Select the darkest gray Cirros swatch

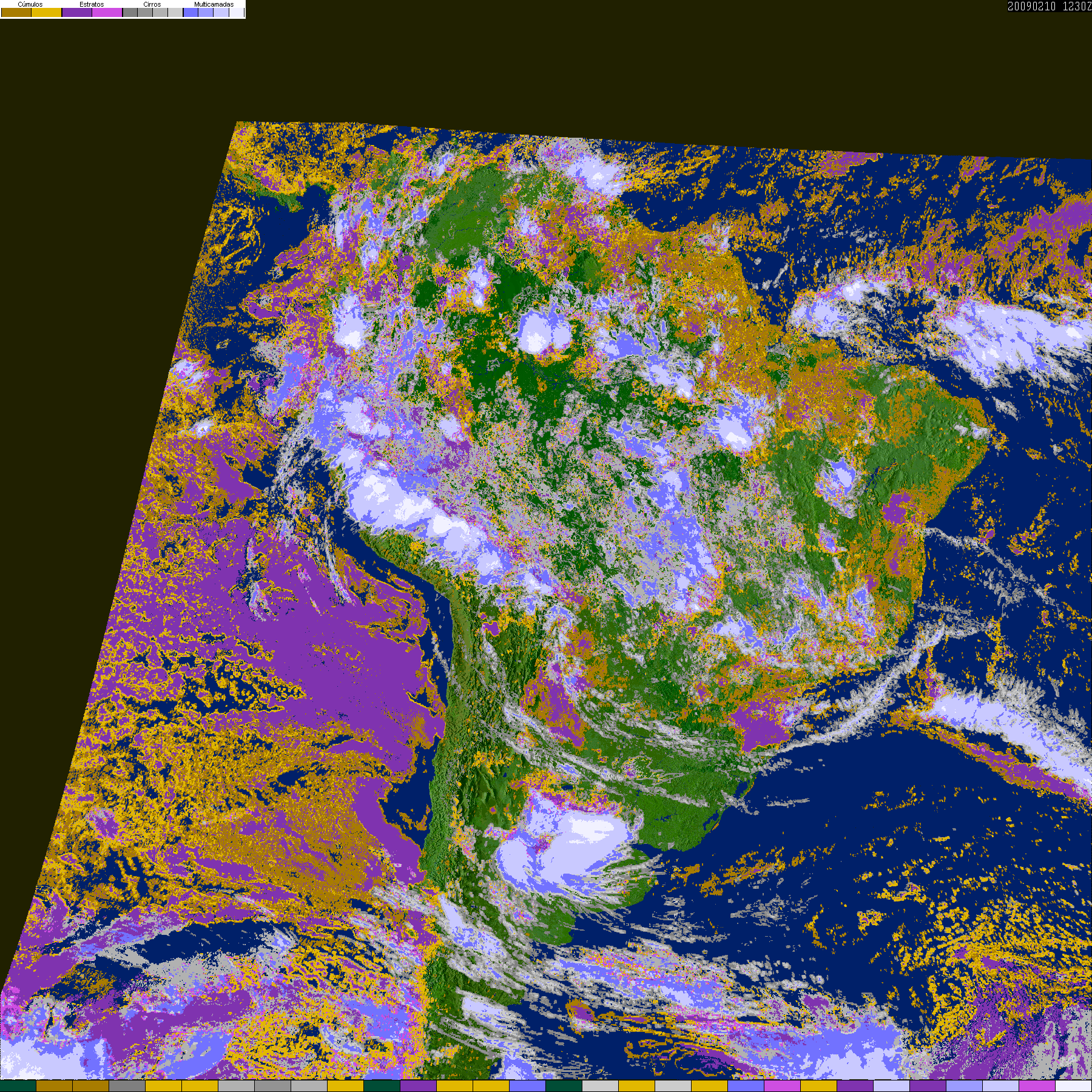pos(130,12)
